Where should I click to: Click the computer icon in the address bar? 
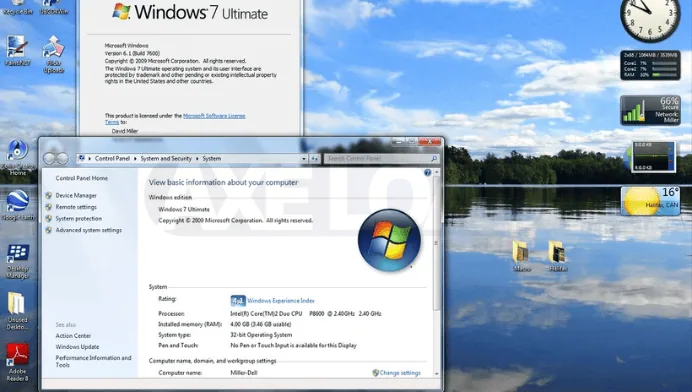(x=81, y=158)
